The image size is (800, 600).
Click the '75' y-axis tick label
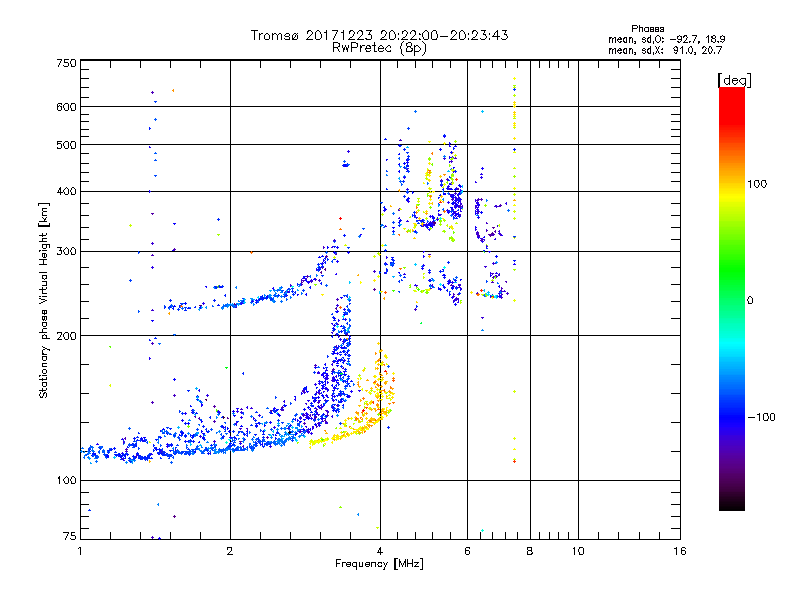(70, 536)
